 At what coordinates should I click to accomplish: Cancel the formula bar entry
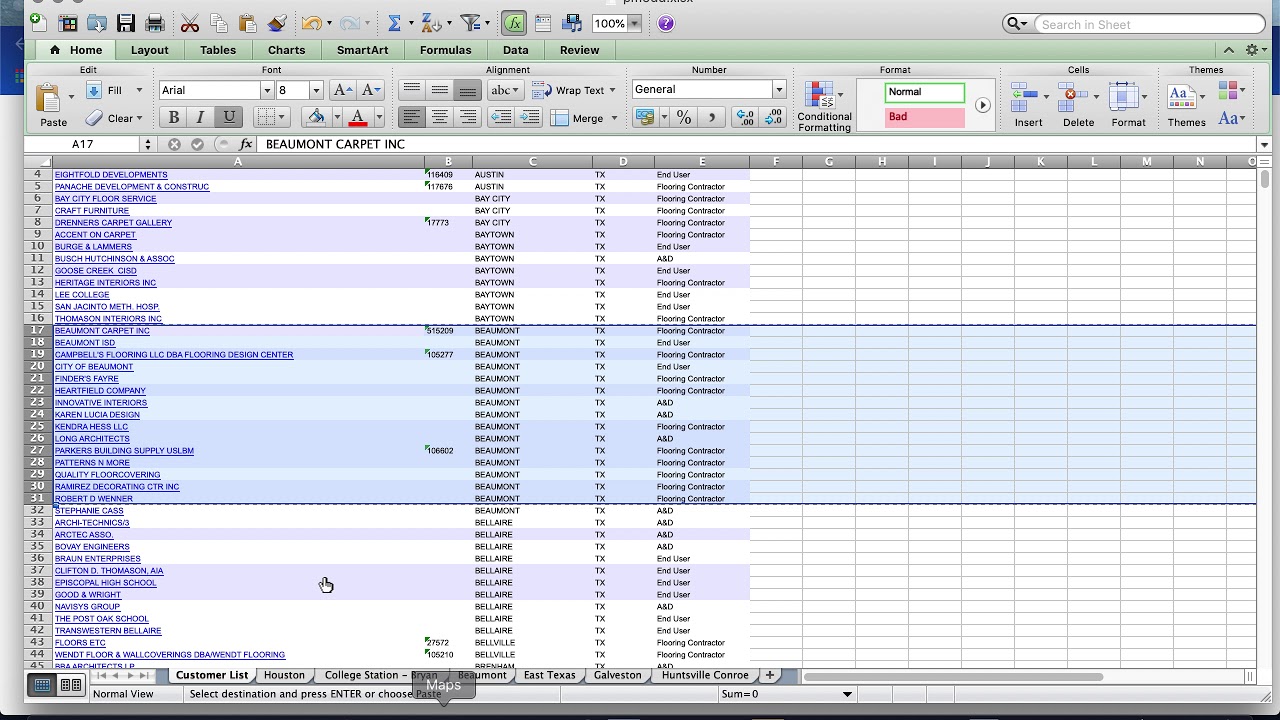(x=174, y=144)
